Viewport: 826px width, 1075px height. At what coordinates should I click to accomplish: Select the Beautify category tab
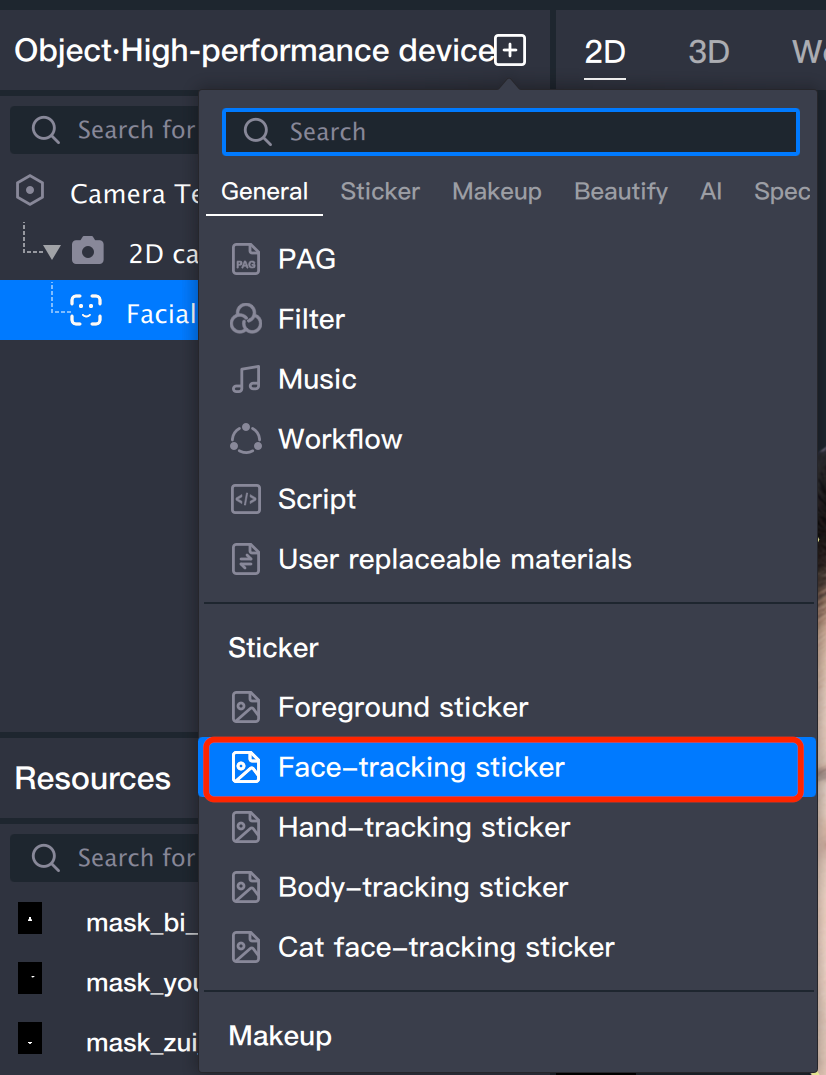[620, 191]
